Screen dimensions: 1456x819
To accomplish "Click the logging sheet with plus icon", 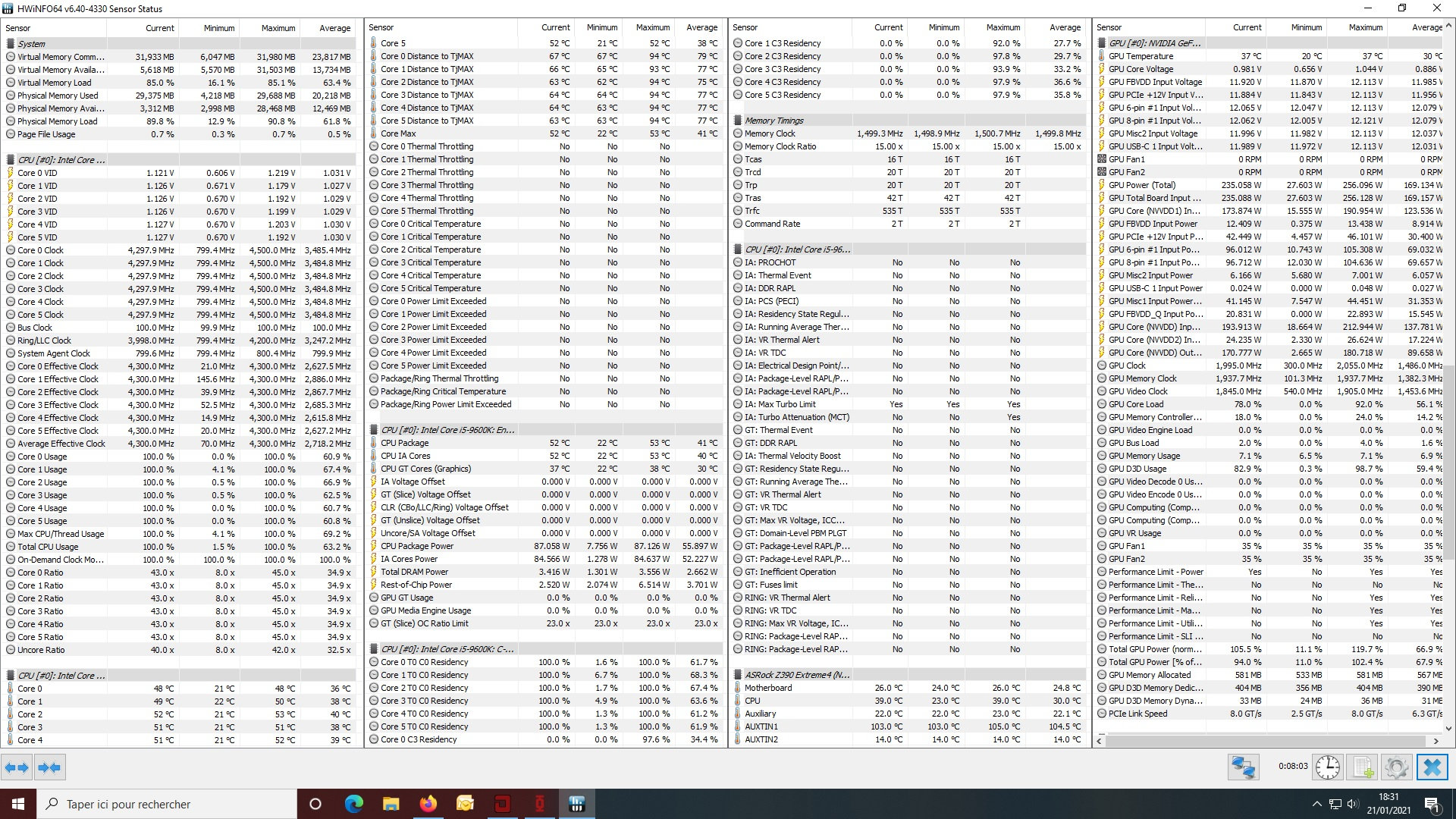I will click(1363, 767).
